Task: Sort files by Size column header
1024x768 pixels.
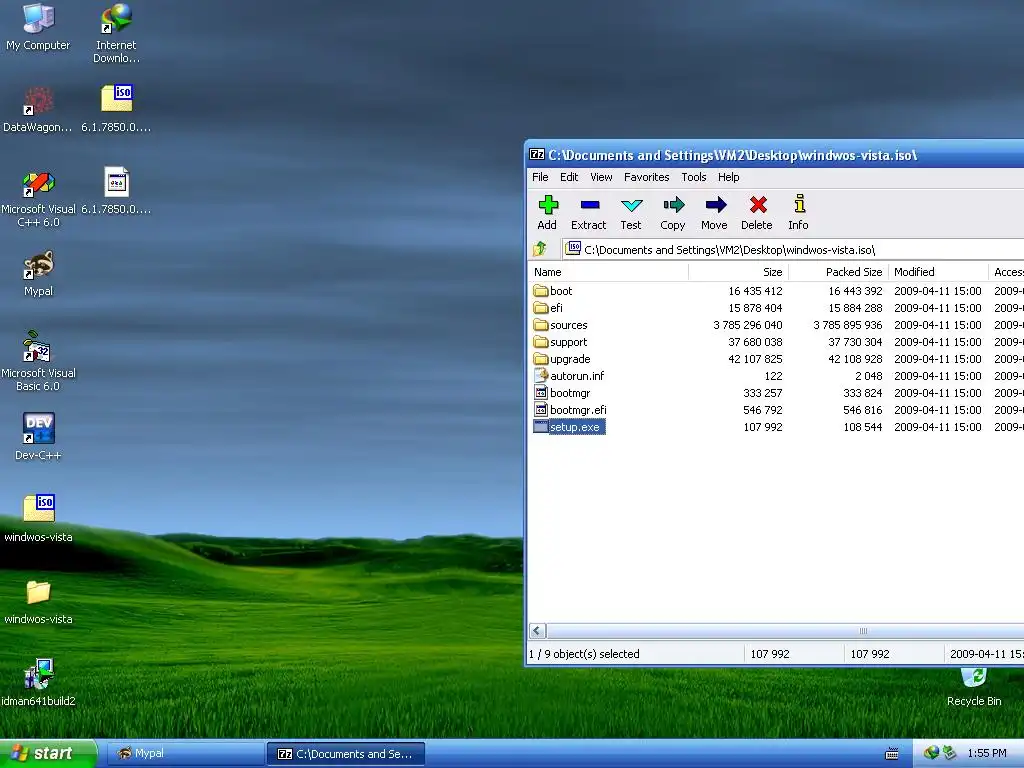Action: [x=739, y=272]
